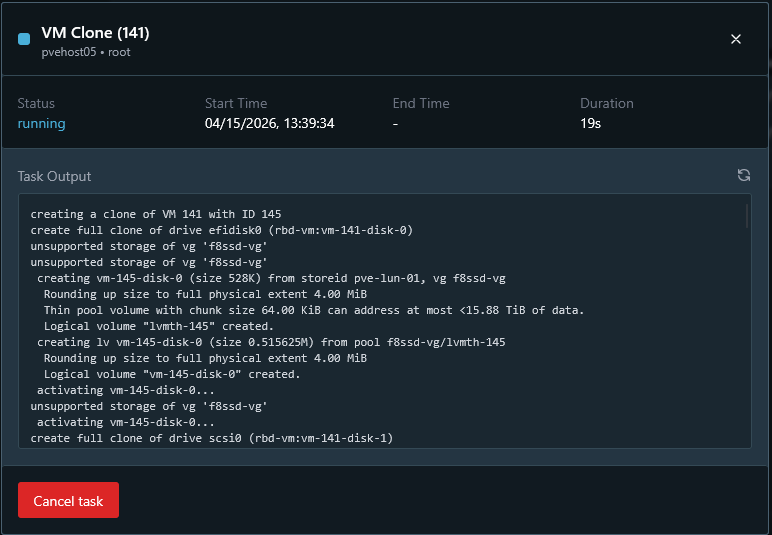772x535 pixels.
Task: Click the Duration column label
Action: [x=606, y=103]
